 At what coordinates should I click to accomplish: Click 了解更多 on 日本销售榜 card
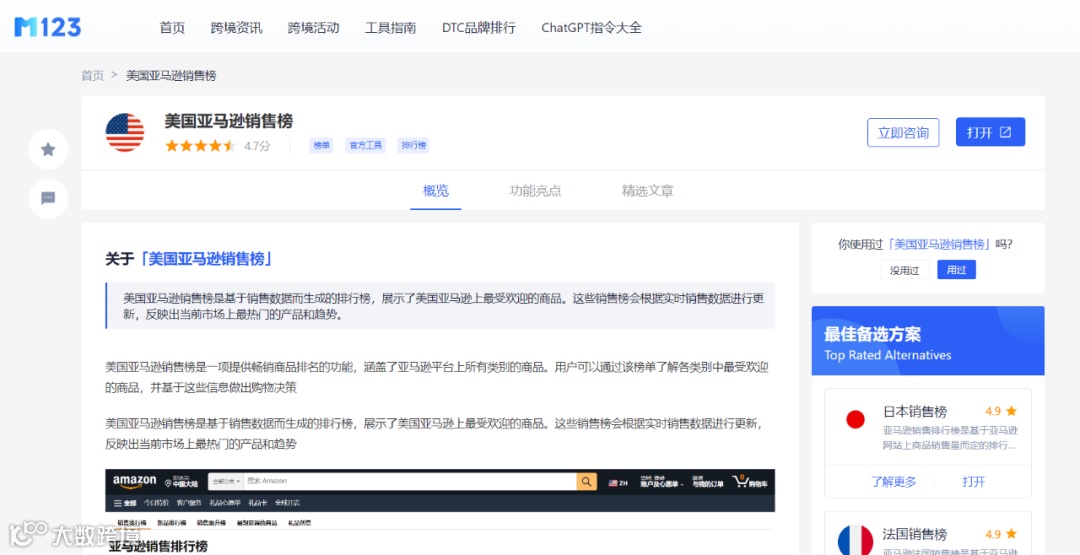[893, 482]
